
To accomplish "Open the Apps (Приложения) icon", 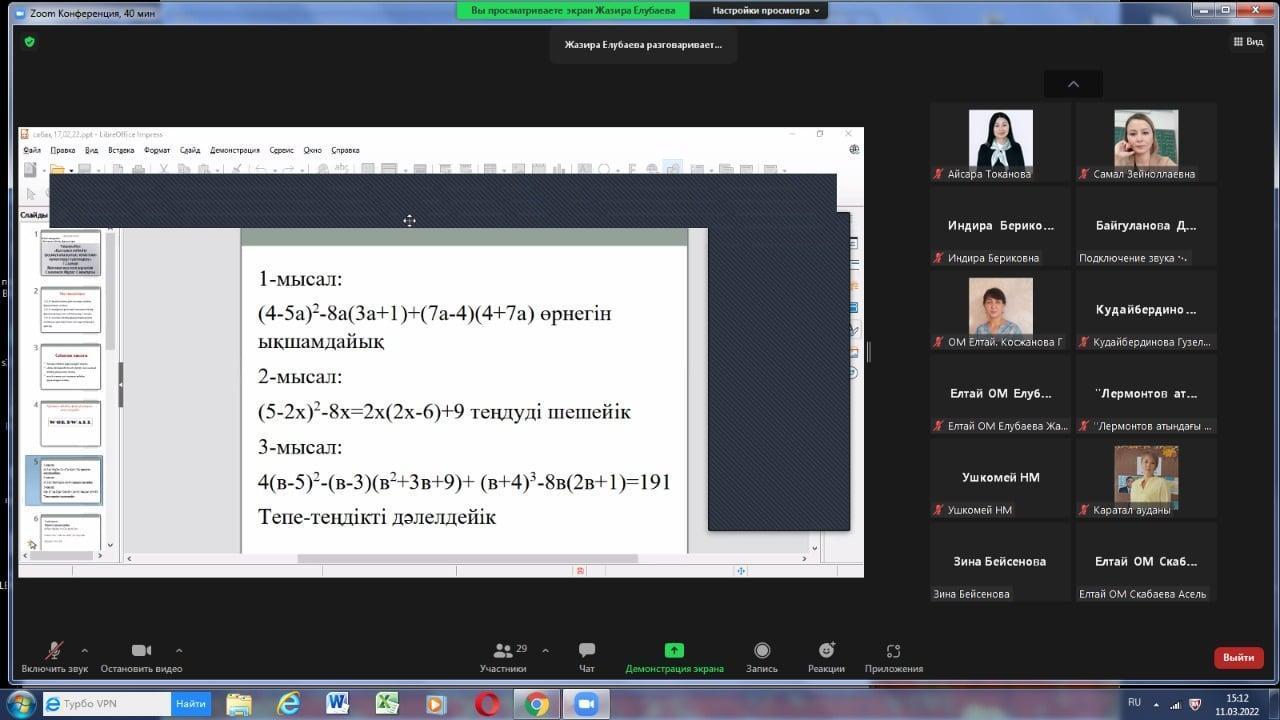I will tap(893, 651).
